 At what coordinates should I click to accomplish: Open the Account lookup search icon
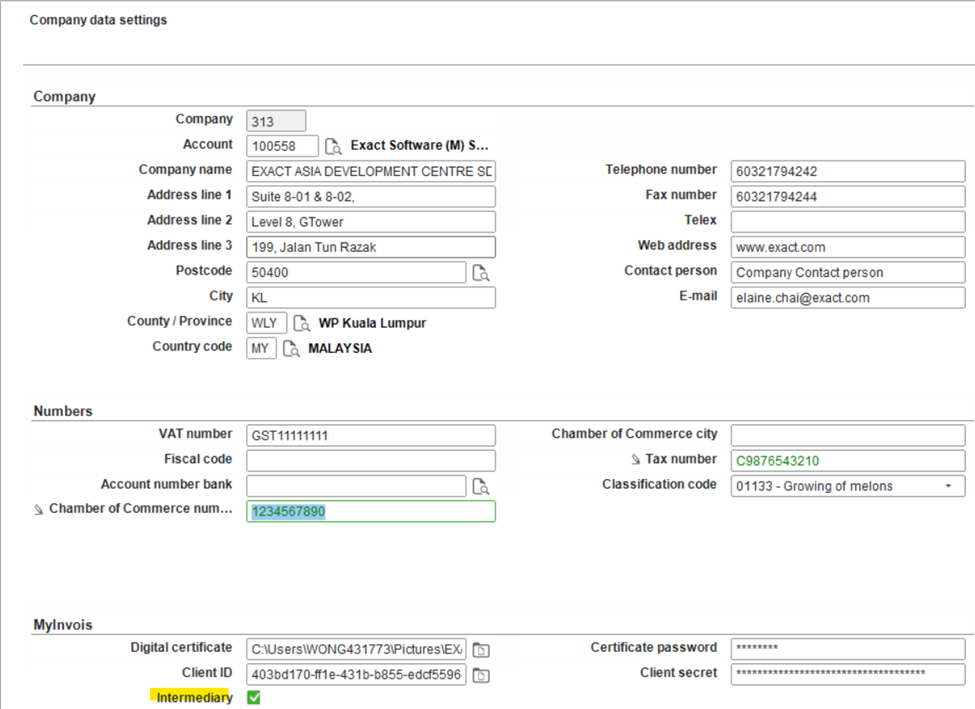tap(333, 146)
